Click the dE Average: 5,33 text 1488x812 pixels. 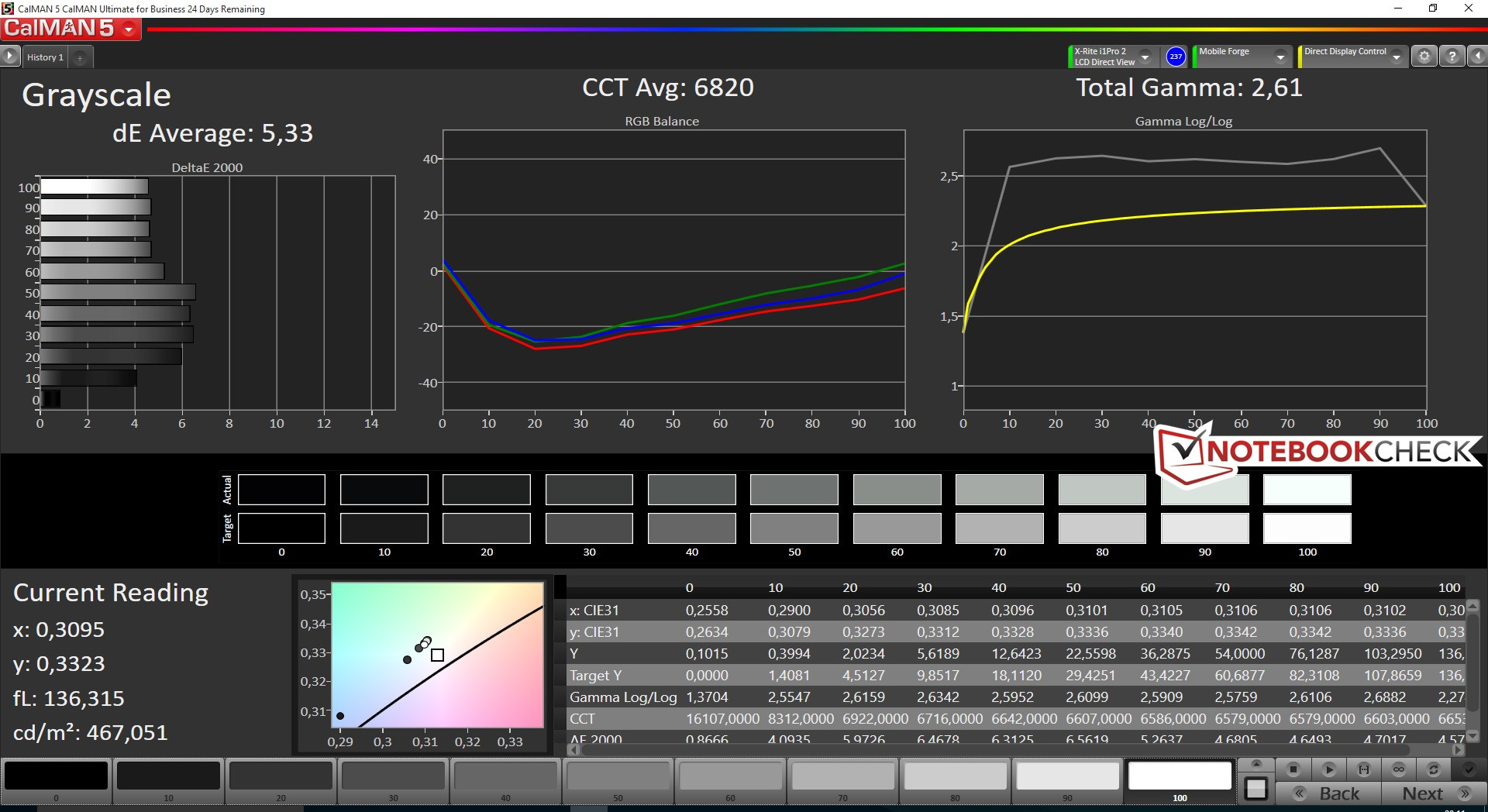212,133
